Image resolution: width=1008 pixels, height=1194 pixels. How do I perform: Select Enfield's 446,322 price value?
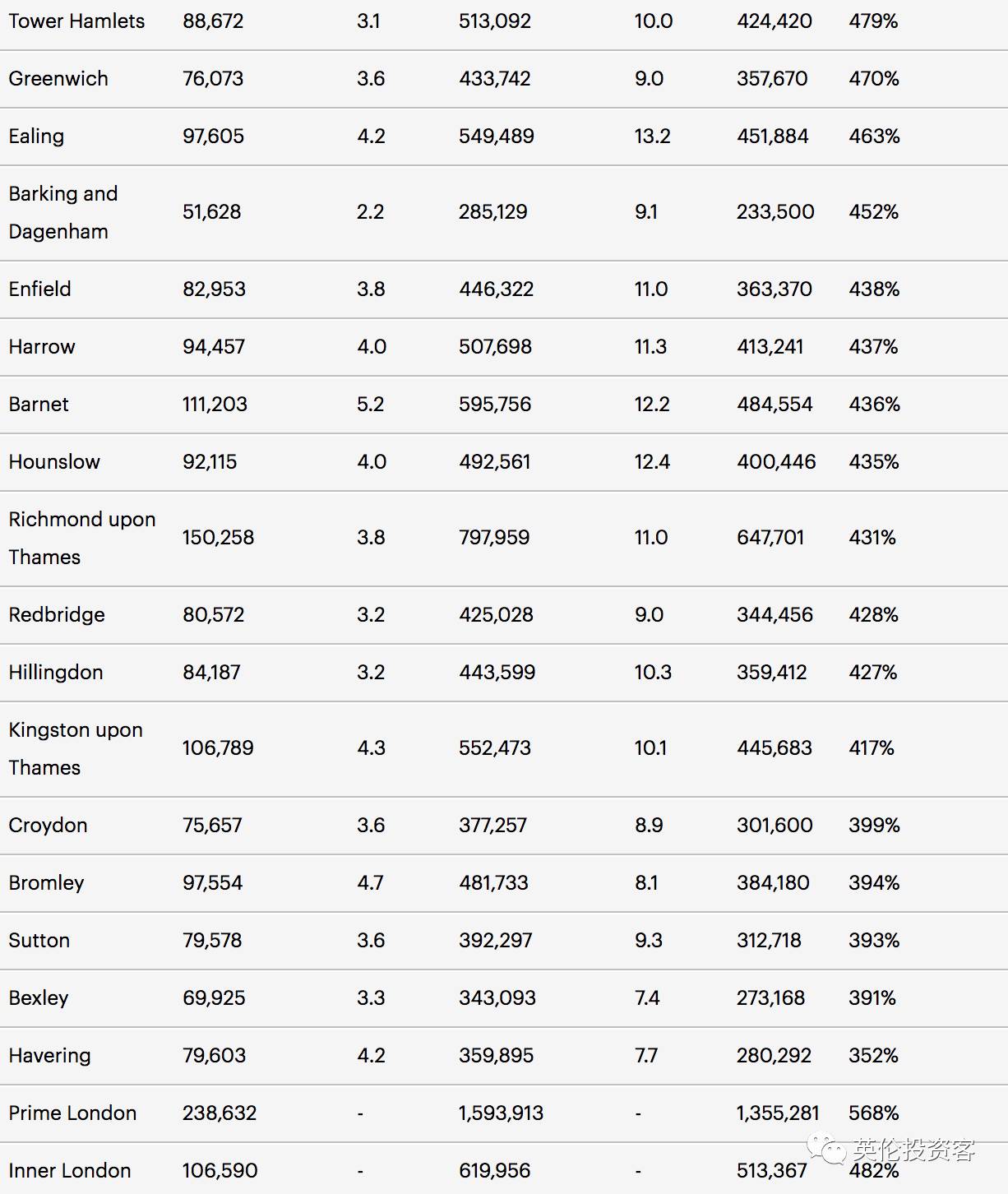(x=496, y=289)
